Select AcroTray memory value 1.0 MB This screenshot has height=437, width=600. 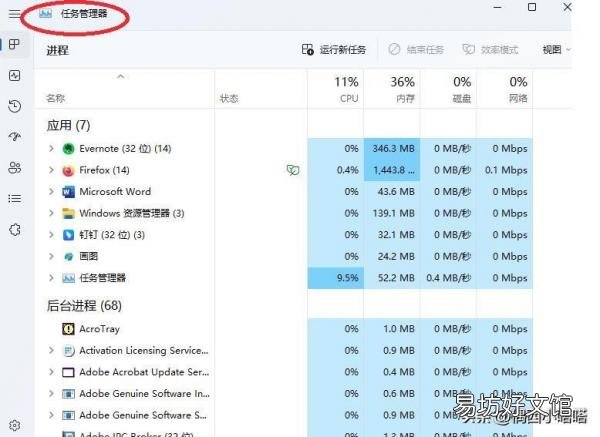[399, 329]
